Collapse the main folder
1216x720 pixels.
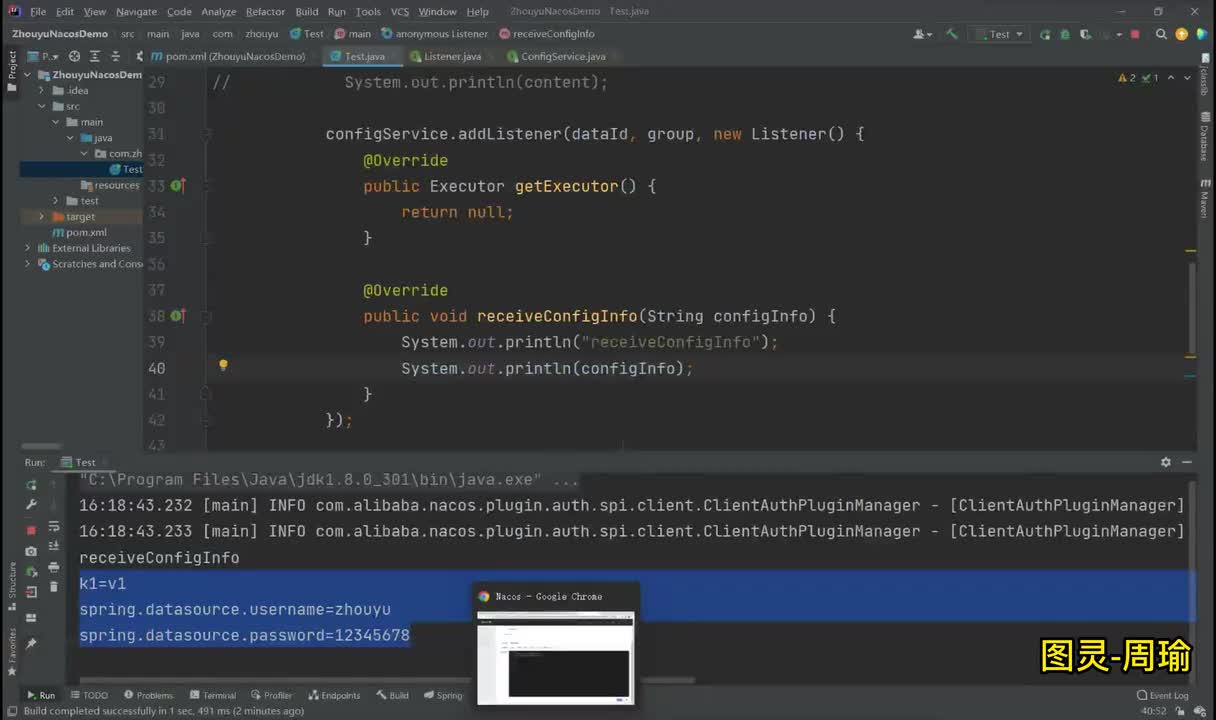[56, 122]
